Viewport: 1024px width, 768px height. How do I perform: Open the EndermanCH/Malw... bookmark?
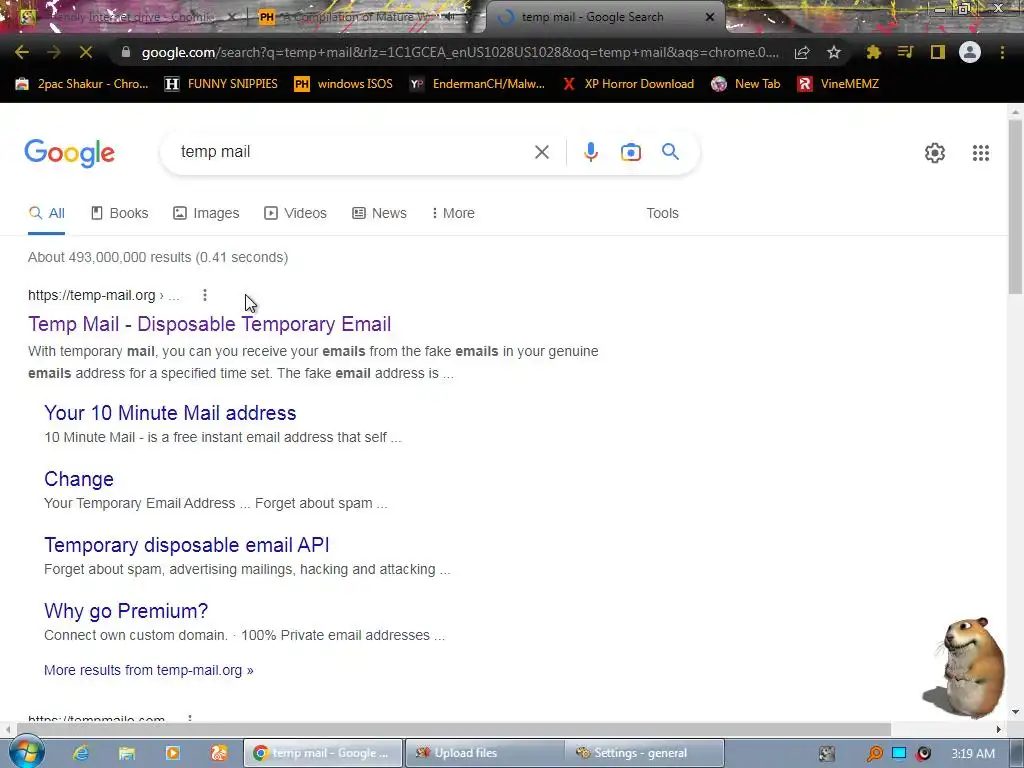(x=477, y=84)
